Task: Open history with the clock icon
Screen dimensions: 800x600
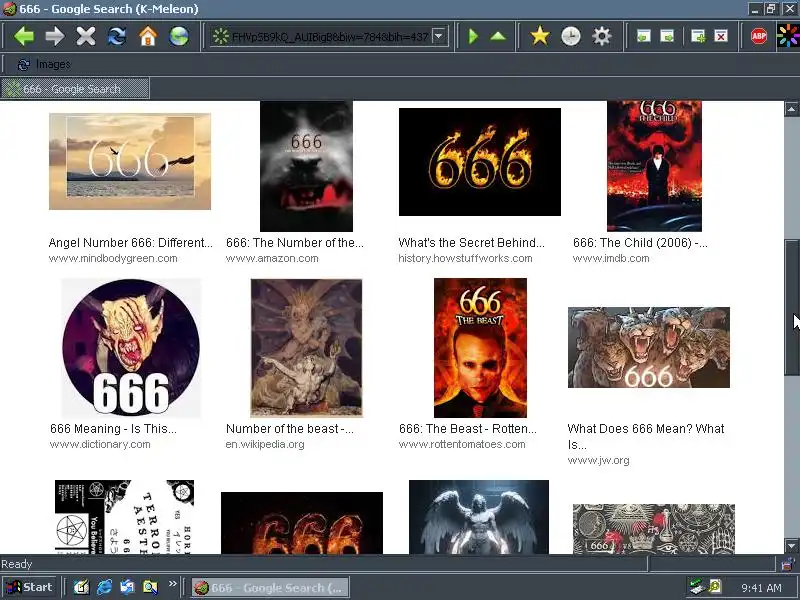Action: point(570,36)
